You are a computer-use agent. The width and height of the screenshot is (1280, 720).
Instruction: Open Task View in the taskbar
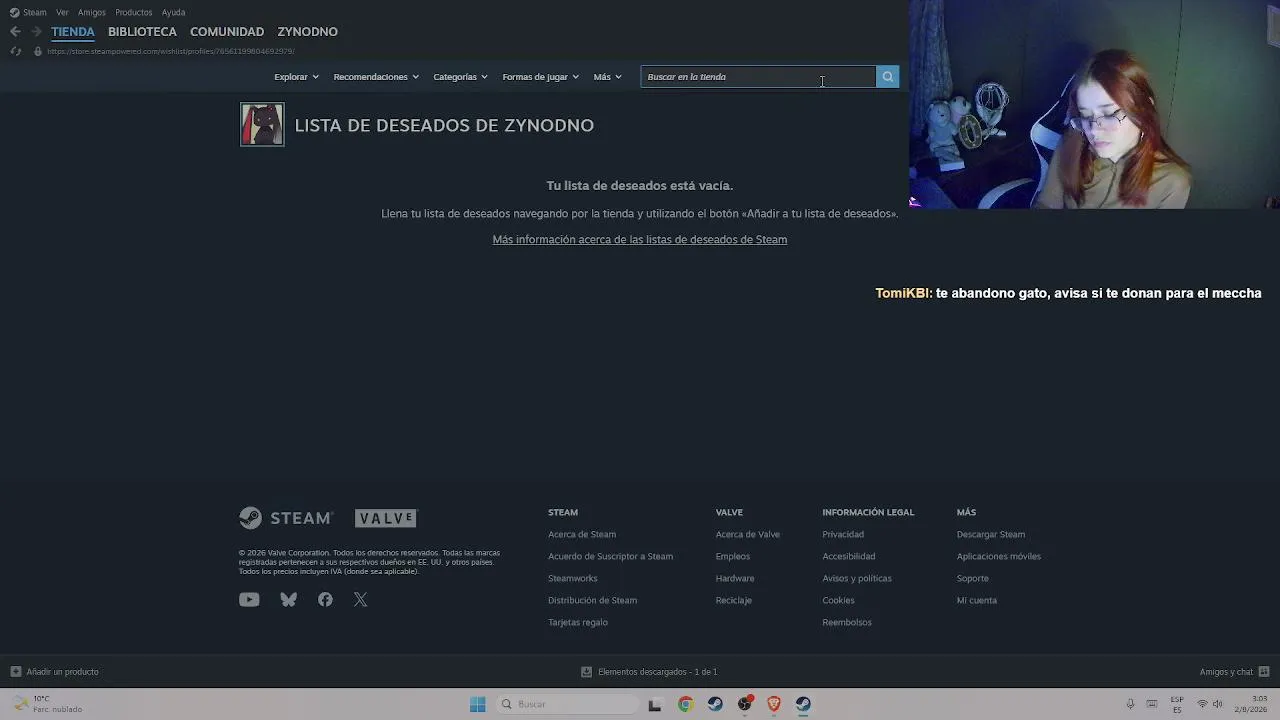pos(655,704)
